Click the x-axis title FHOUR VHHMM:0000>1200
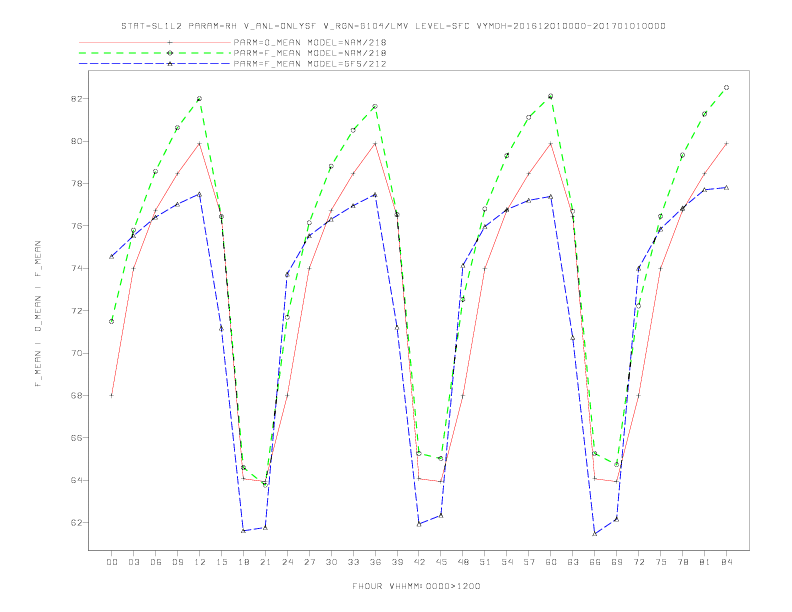 (416, 586)
